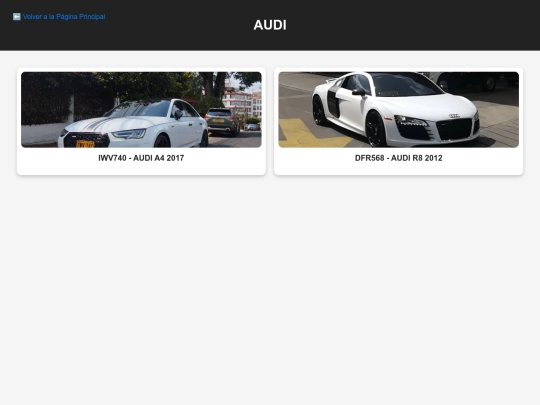This screenshot has height=405, width=540.
Task: Open the white Audi A4 photo
Action: [x=141, y=110]
